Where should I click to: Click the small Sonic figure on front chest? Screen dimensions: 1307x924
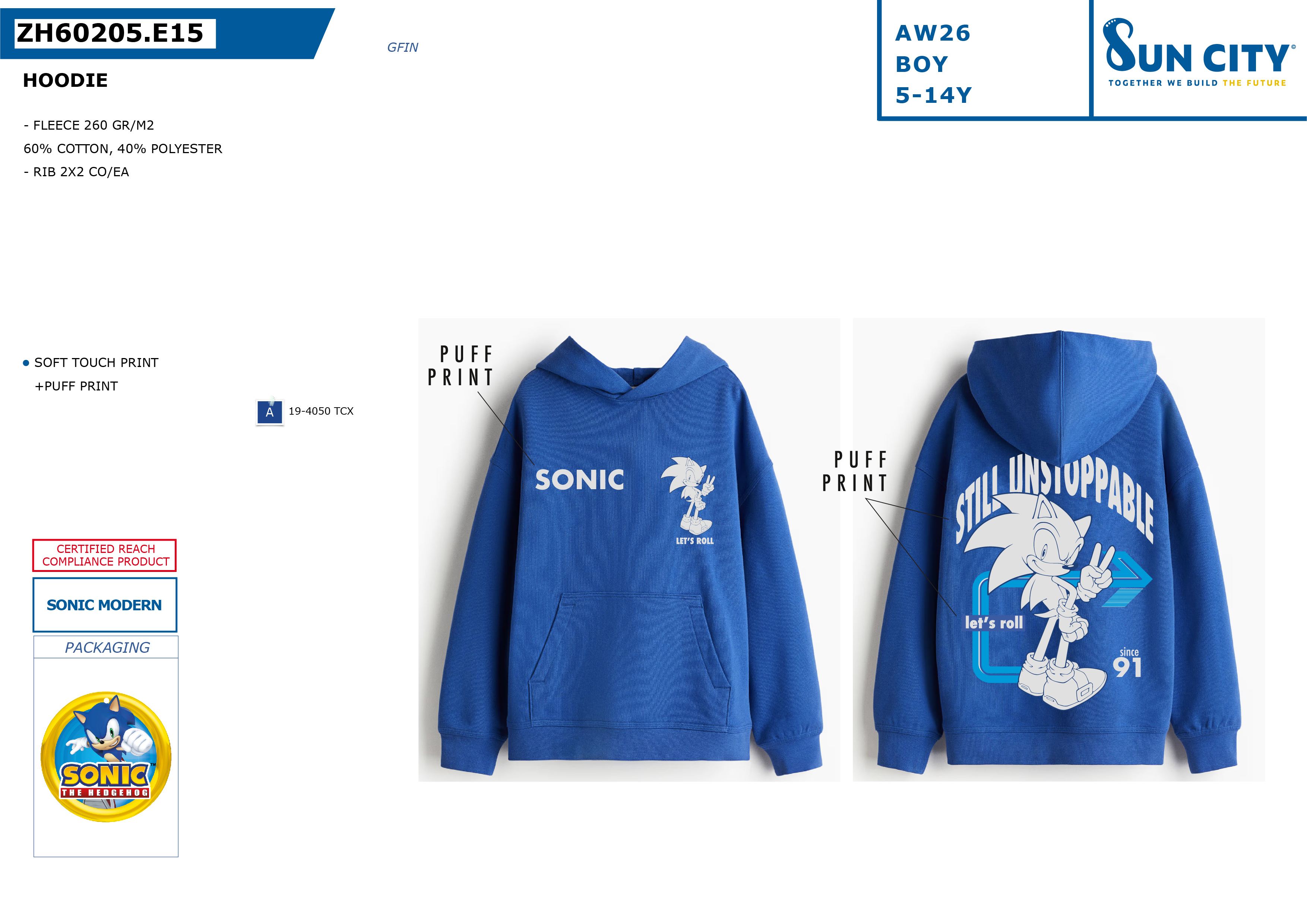point(688,495)
